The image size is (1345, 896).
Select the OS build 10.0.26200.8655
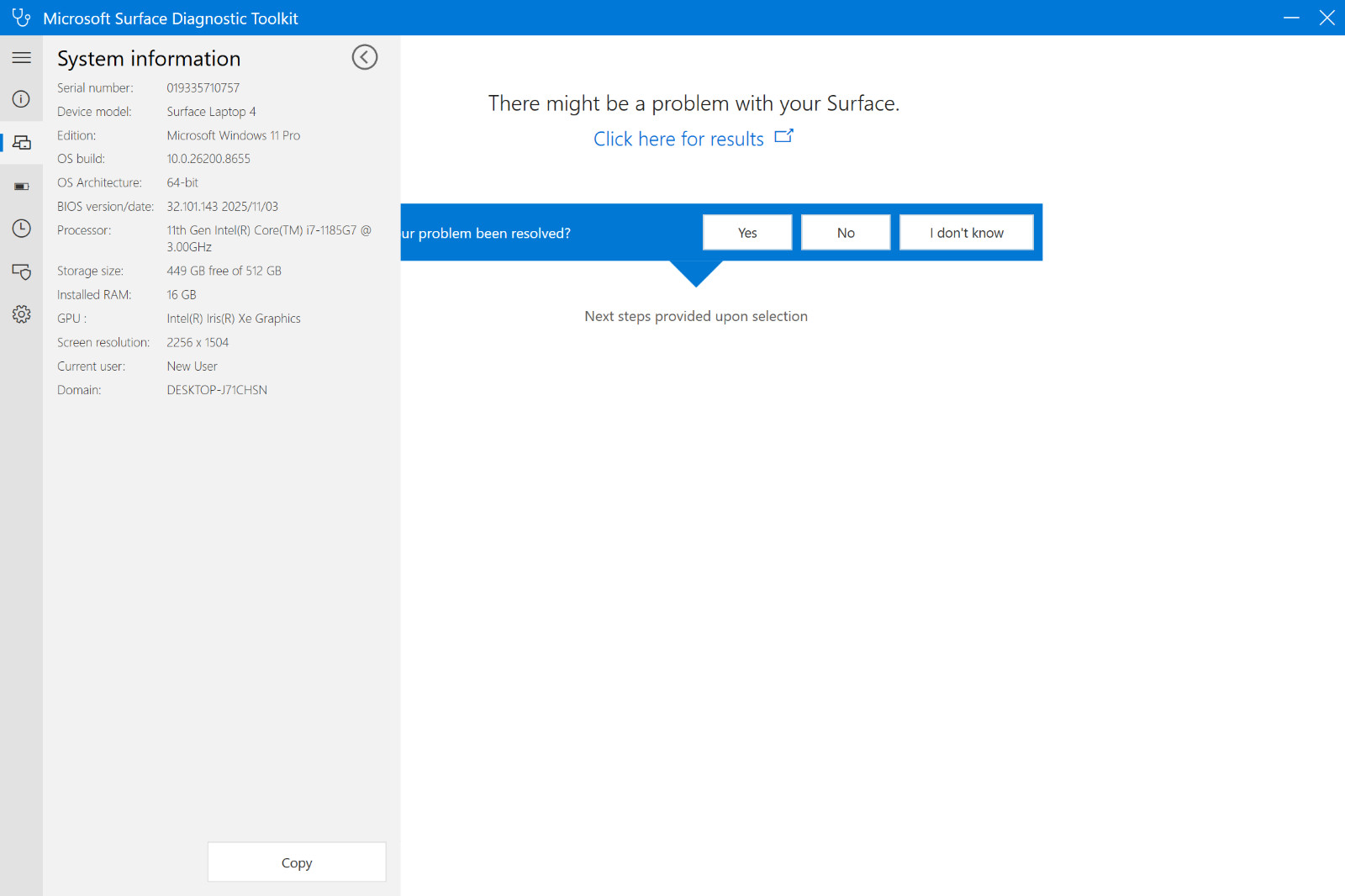point(208,159)
